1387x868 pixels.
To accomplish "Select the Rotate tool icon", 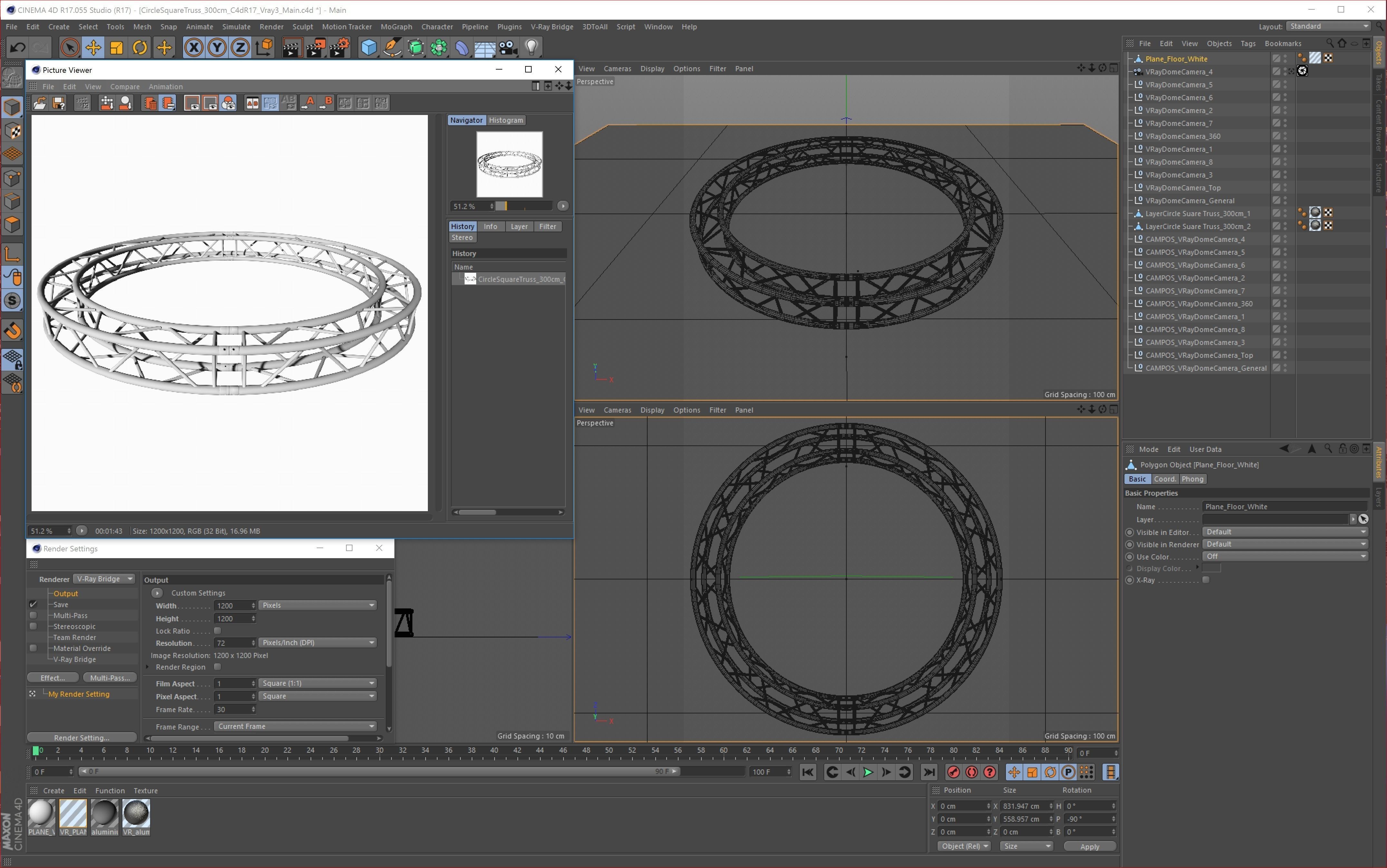I will 140,47.
